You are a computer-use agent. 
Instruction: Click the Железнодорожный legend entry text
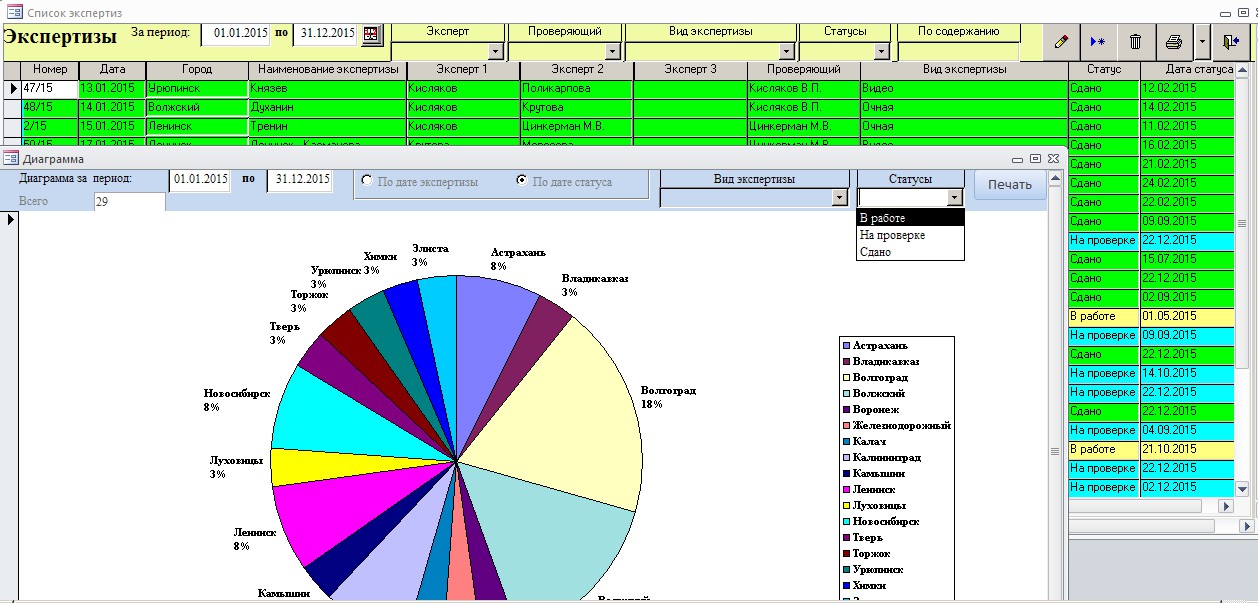pyautogui.click(x=901, y=425)
